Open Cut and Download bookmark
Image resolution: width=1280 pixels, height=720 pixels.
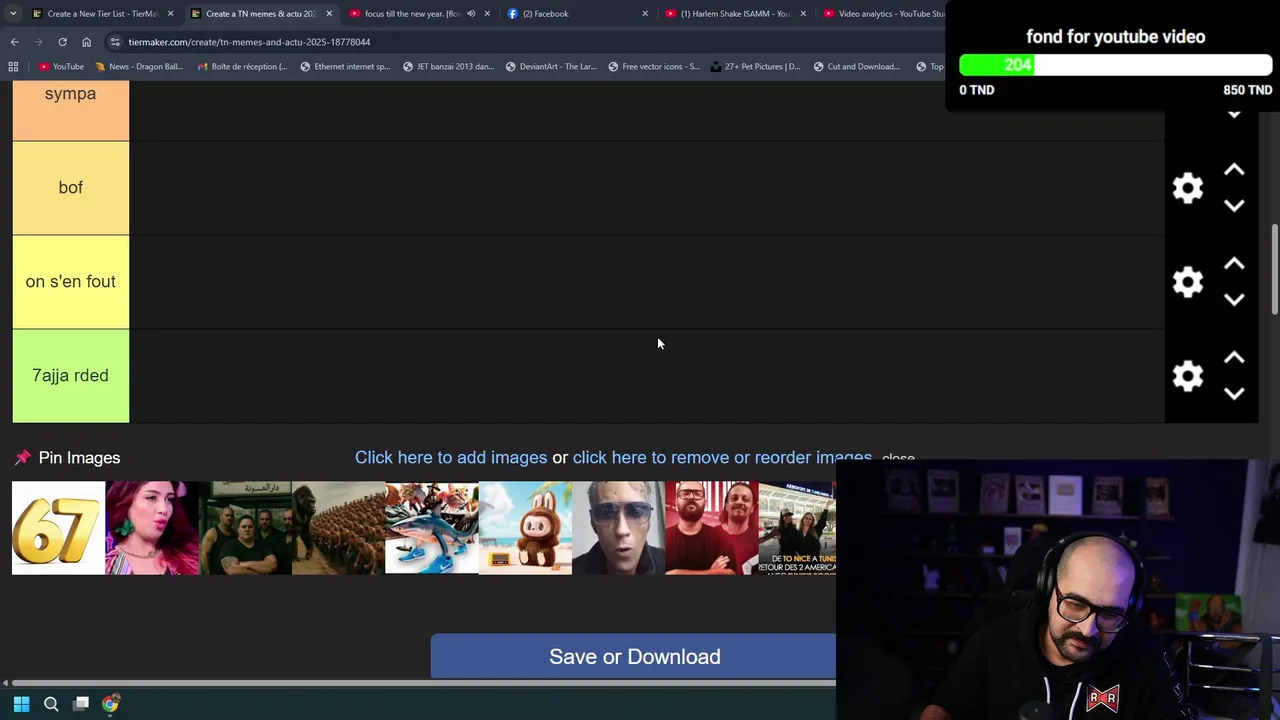856,67
